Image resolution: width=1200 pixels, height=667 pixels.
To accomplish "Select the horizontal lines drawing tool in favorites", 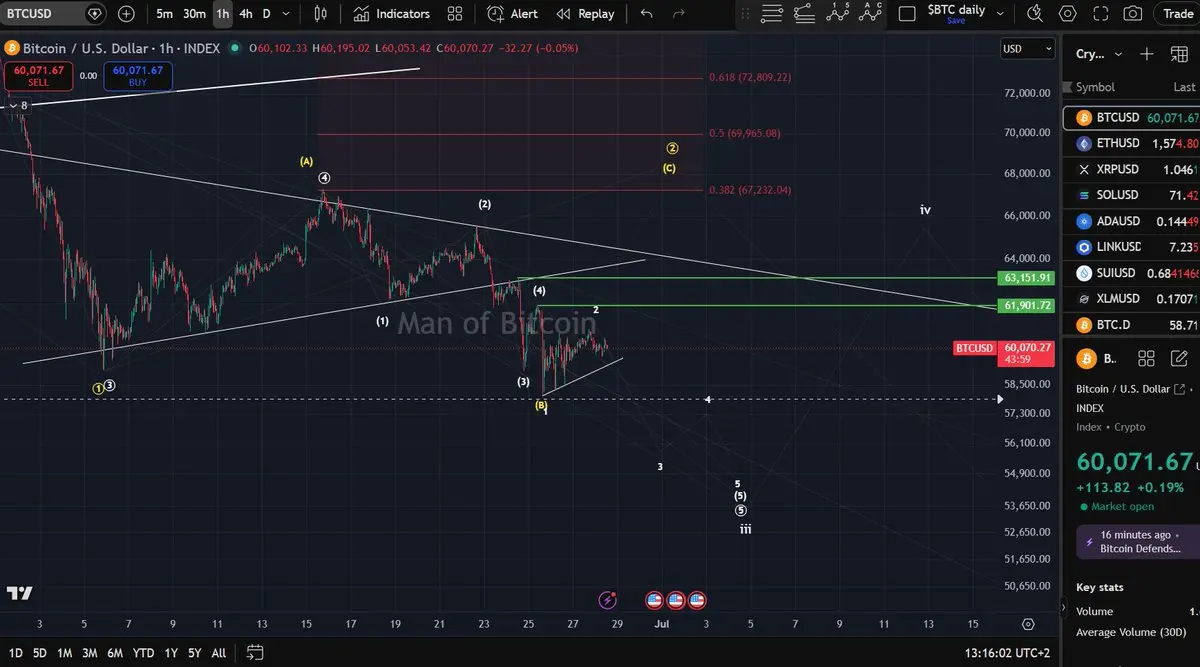I will (x=771, y=14).
